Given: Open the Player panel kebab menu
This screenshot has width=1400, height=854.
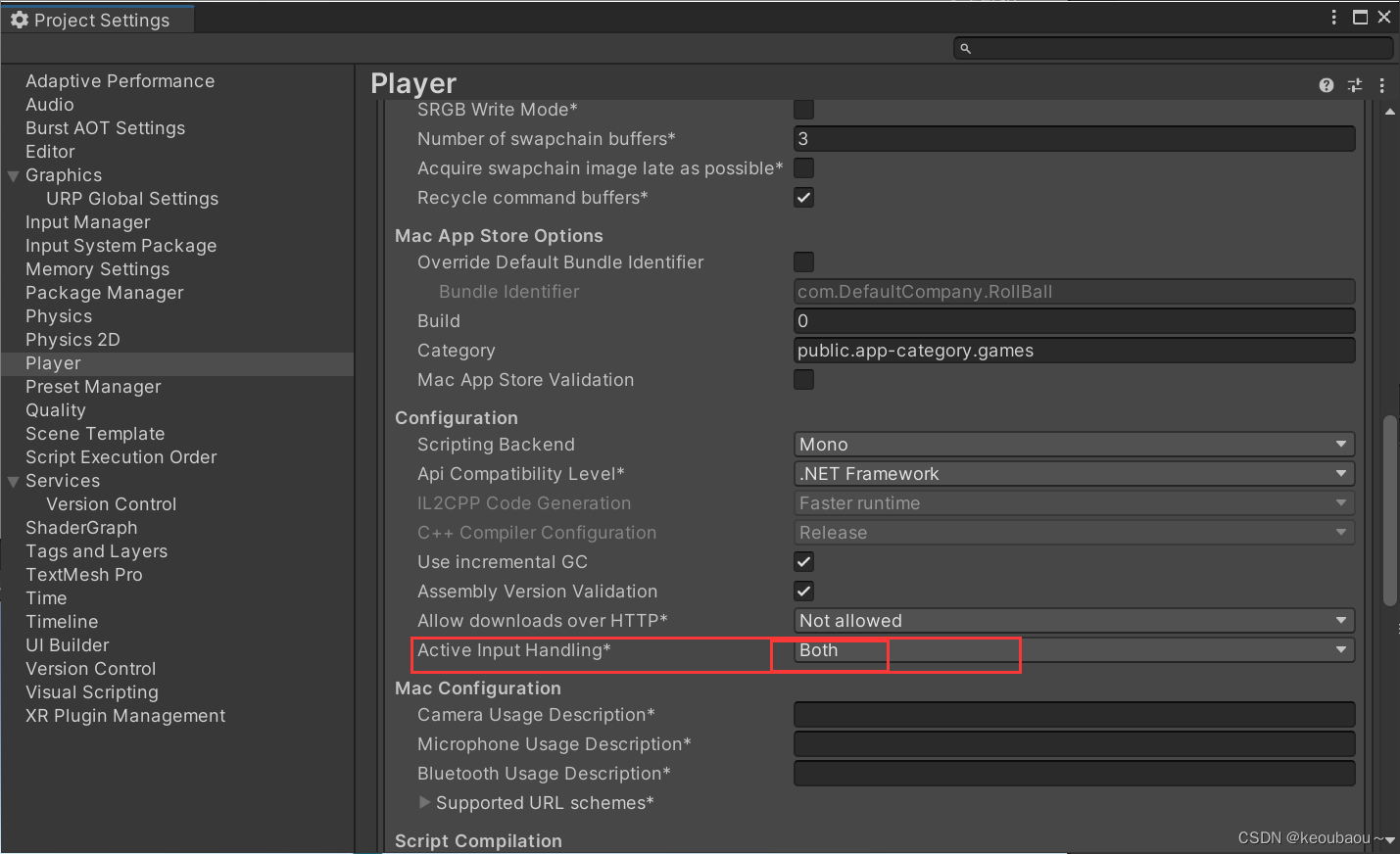Looking at the screenshot, I should tap(1381, 85).
